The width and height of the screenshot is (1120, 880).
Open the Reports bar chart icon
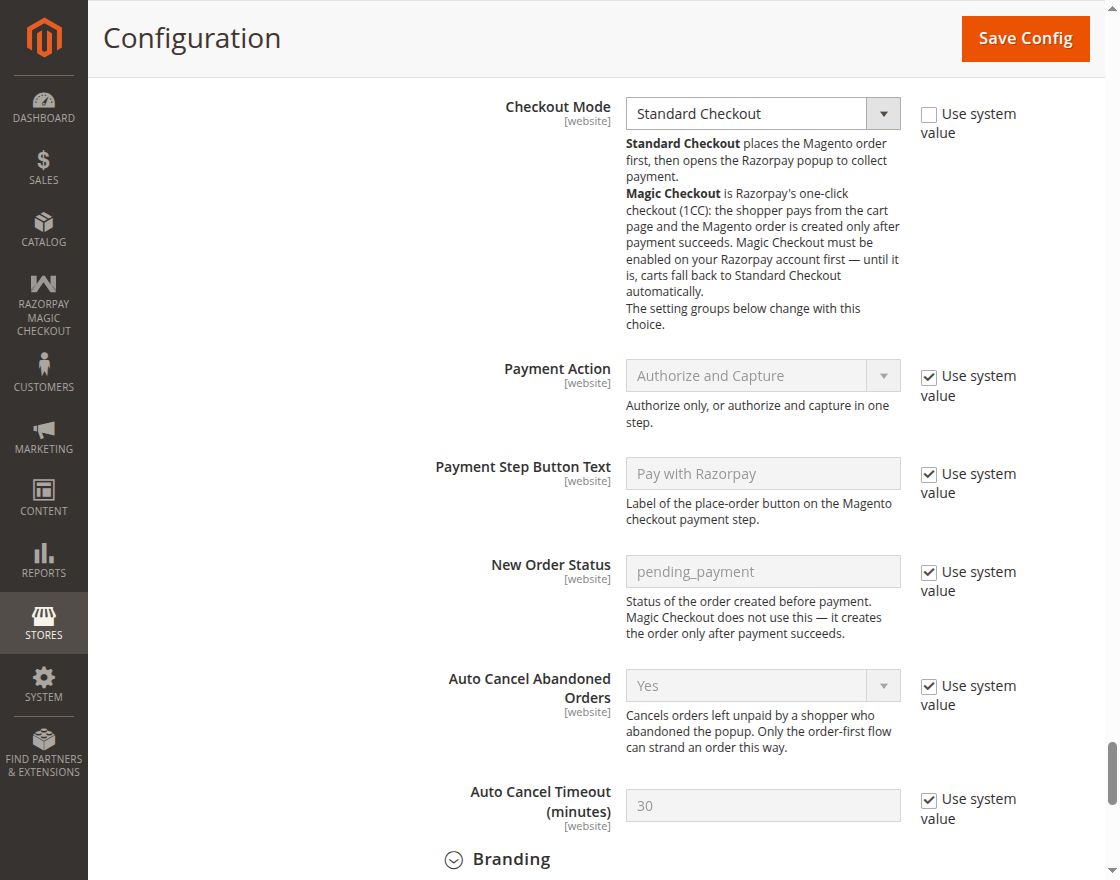(44, 553)
